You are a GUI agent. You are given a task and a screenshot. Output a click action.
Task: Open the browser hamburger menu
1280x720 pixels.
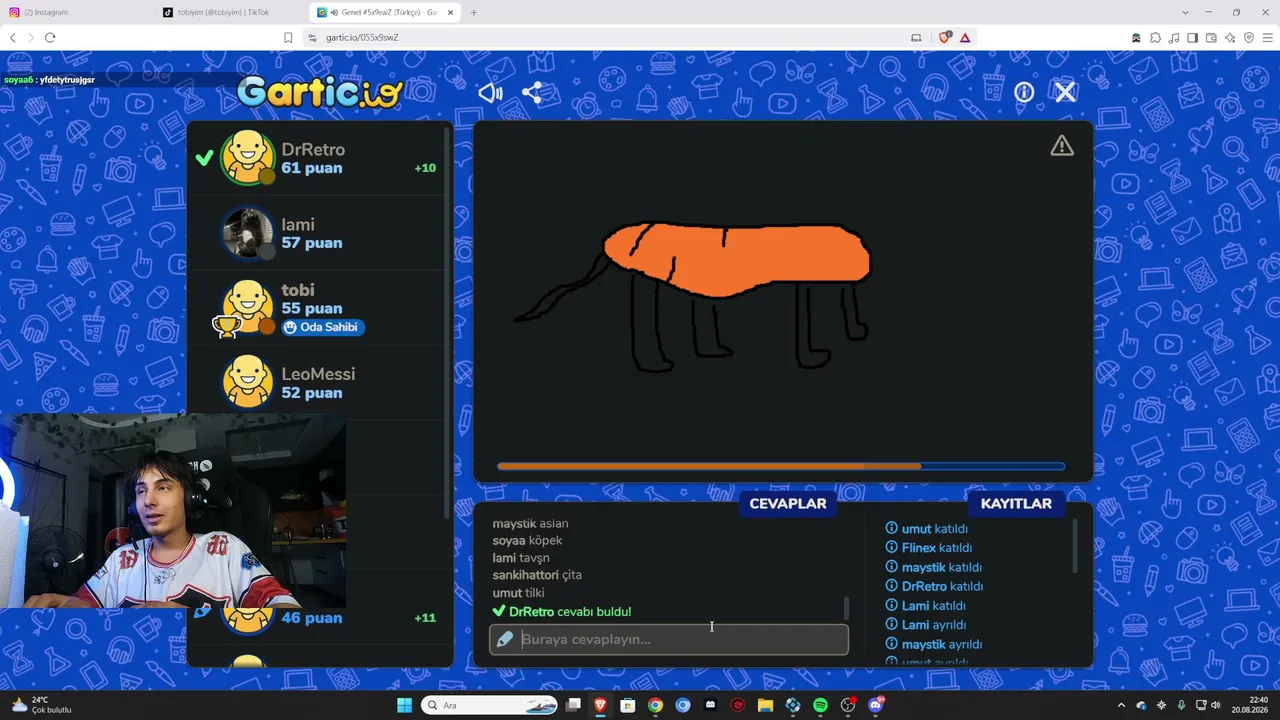click(x=1267, y=37)
